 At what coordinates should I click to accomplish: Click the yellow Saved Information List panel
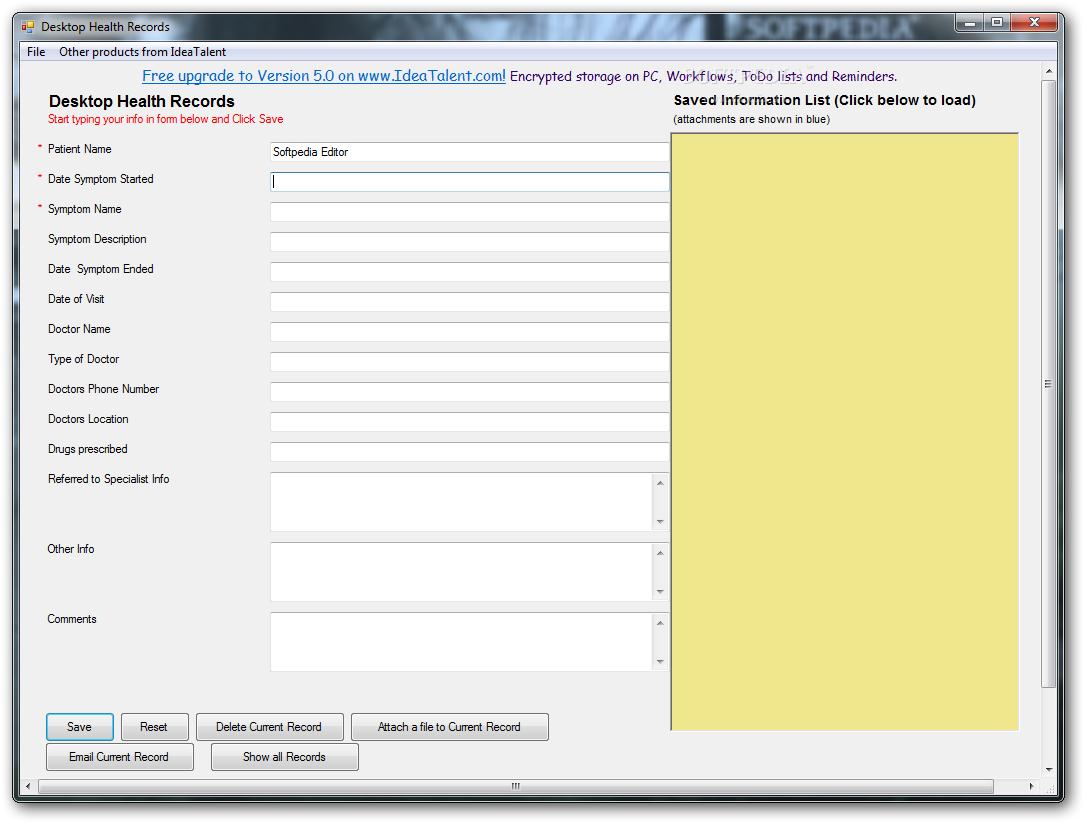(845, 431)
